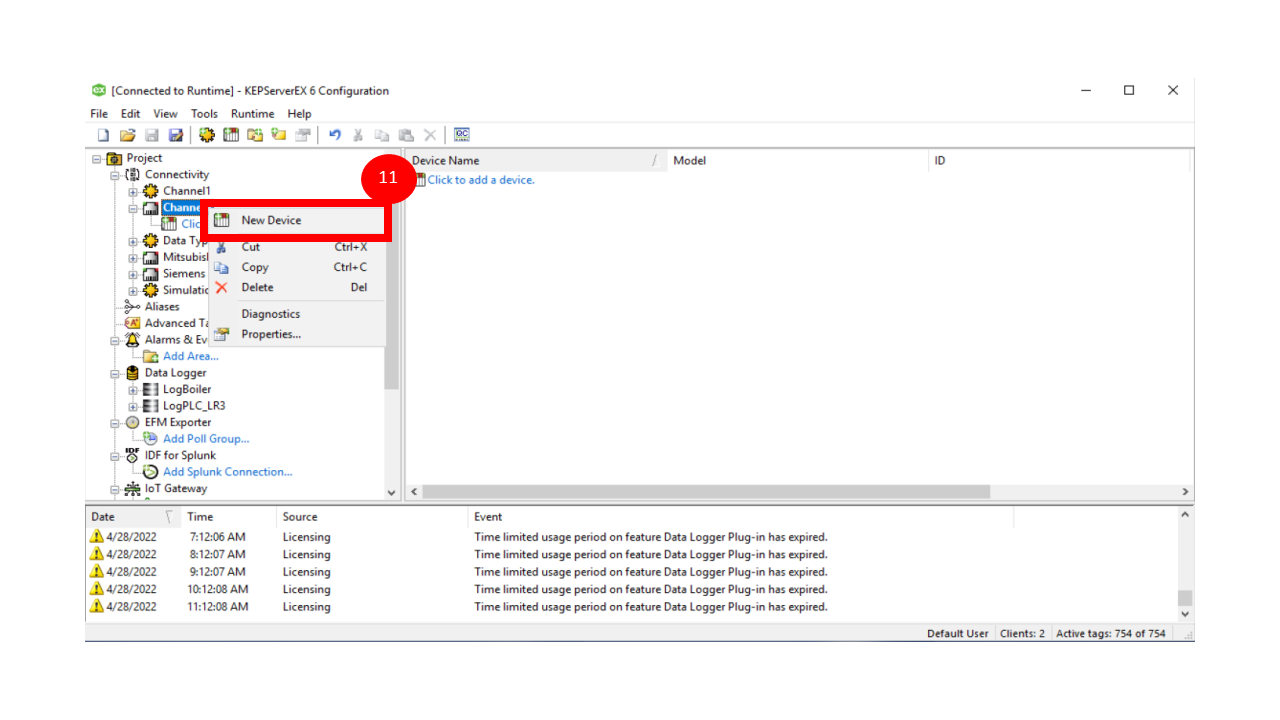This screenshot has height=720, width=1280.
Task: Click the IDF for Splunk icon
Action: pyautogui.click(x=133, y=455)
